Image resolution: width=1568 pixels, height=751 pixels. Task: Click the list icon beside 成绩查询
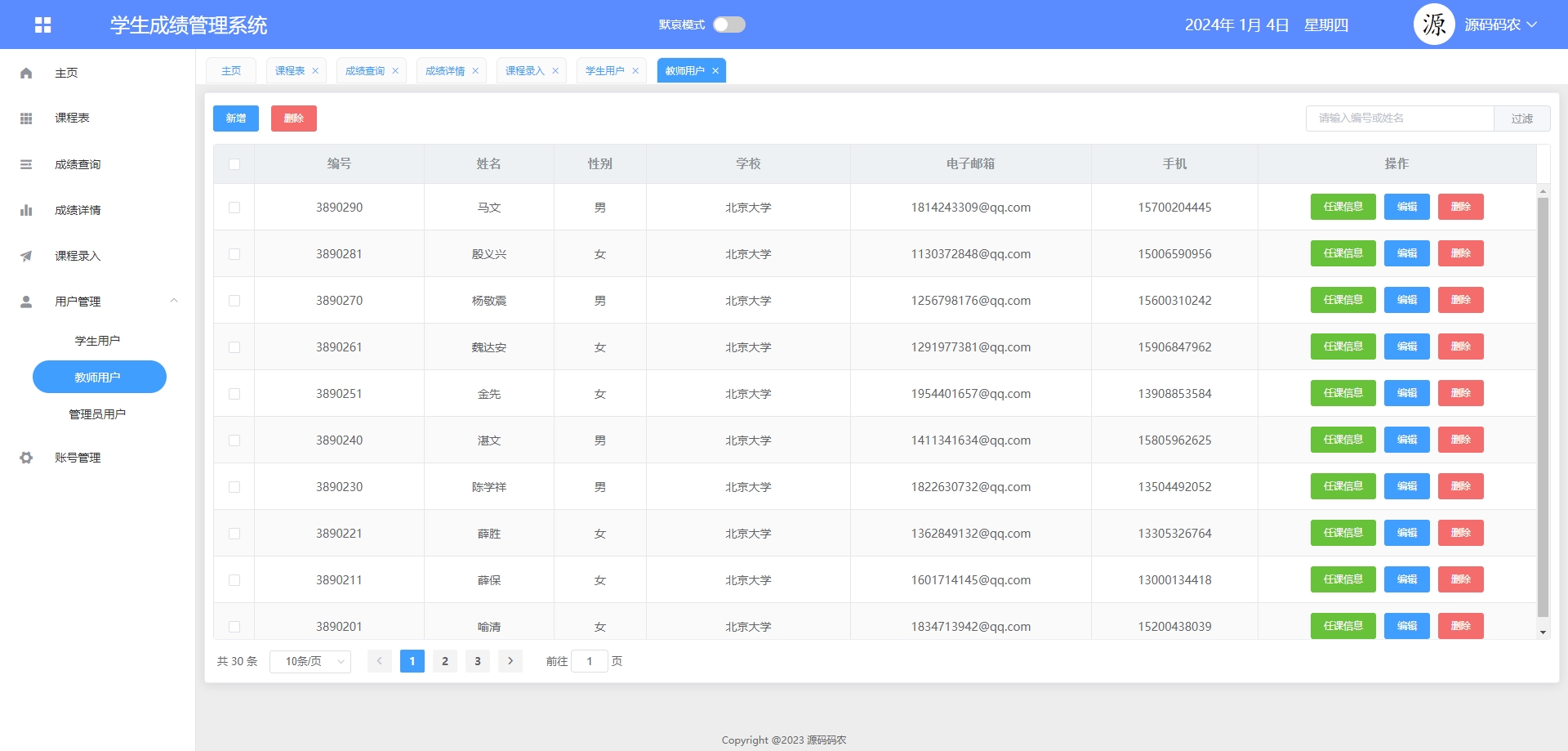point(26,164)
